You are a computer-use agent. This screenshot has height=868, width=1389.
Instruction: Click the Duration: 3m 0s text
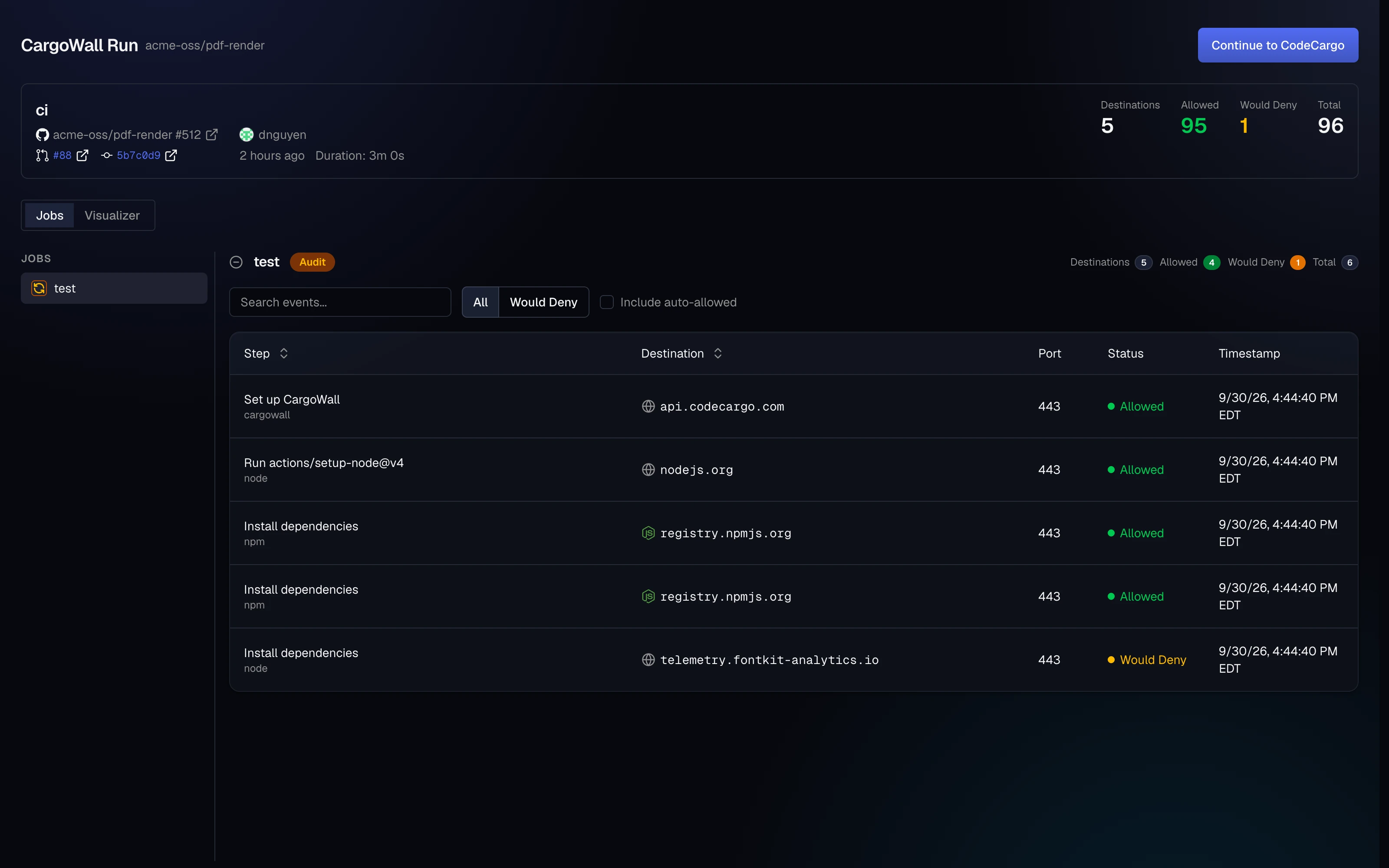coord(360,155)
